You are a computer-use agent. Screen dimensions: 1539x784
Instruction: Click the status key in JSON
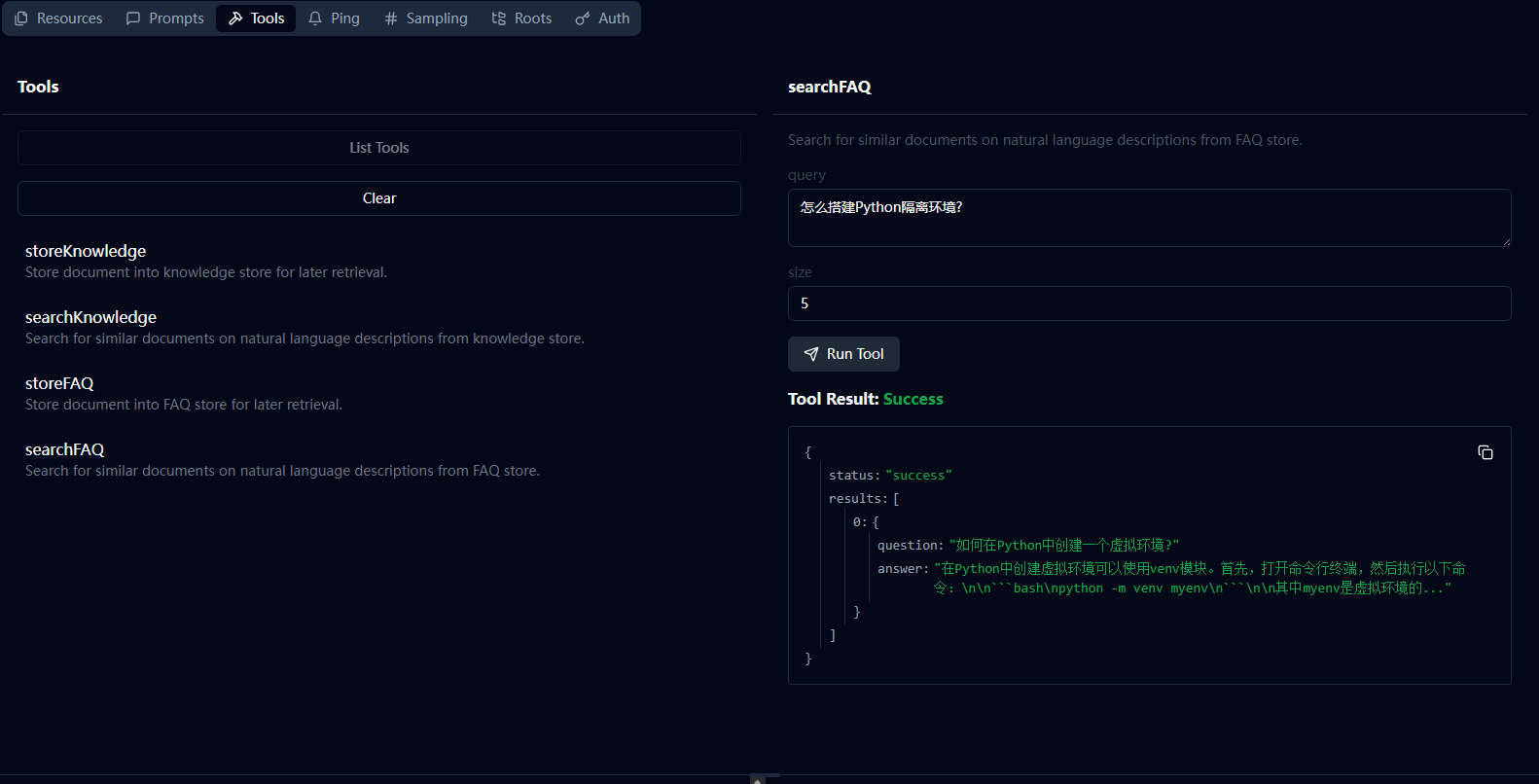click(854, 476)
